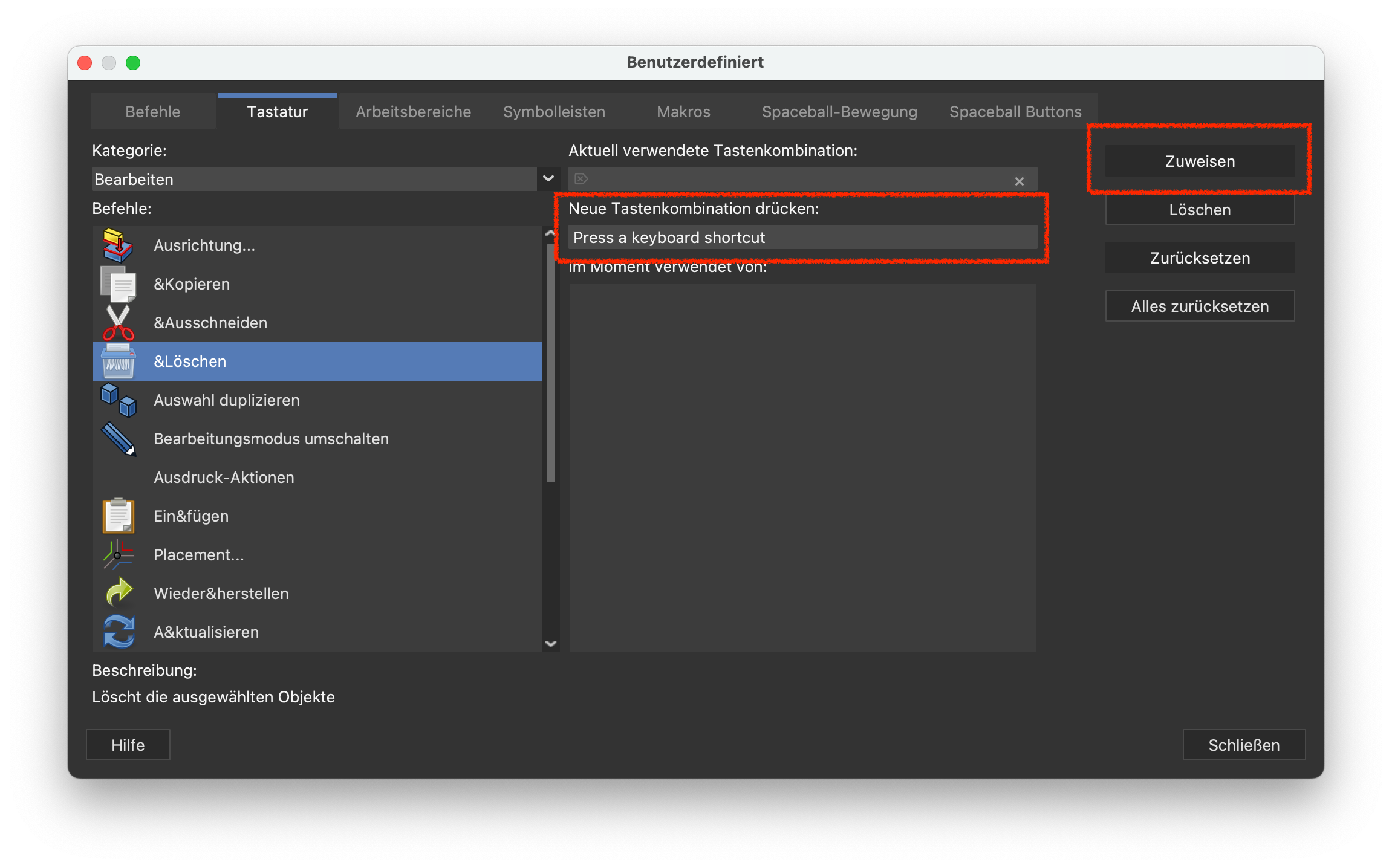Select Ausdruck-Aktionen in the list
The height and width of the screenshot is (868, 1392).
pos(317,478)
